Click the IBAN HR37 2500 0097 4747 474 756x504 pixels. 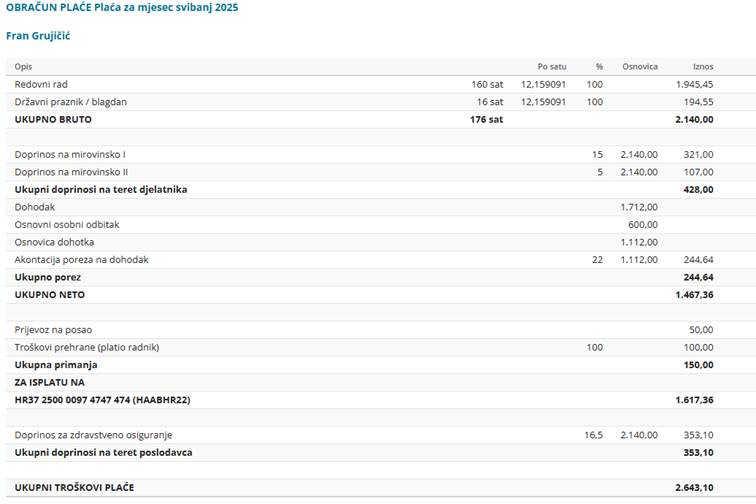coord(72,400)
